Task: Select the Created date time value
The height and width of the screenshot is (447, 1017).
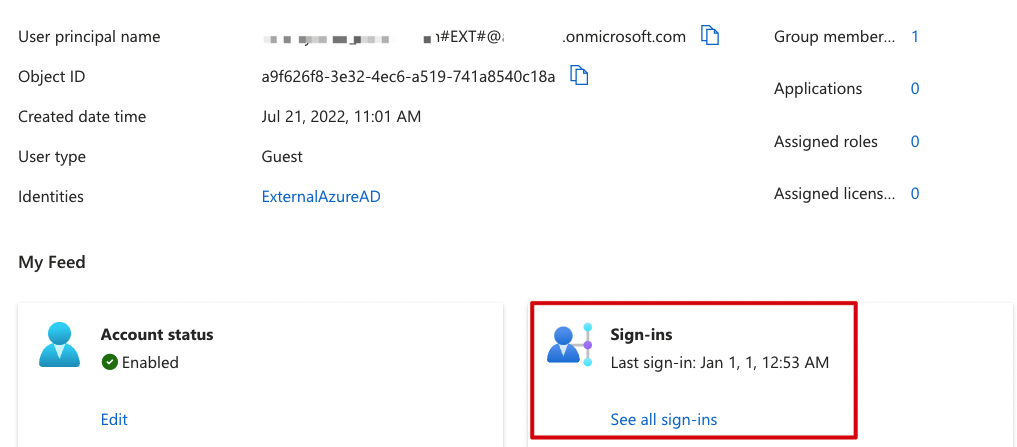Action: tap(341, 117)
